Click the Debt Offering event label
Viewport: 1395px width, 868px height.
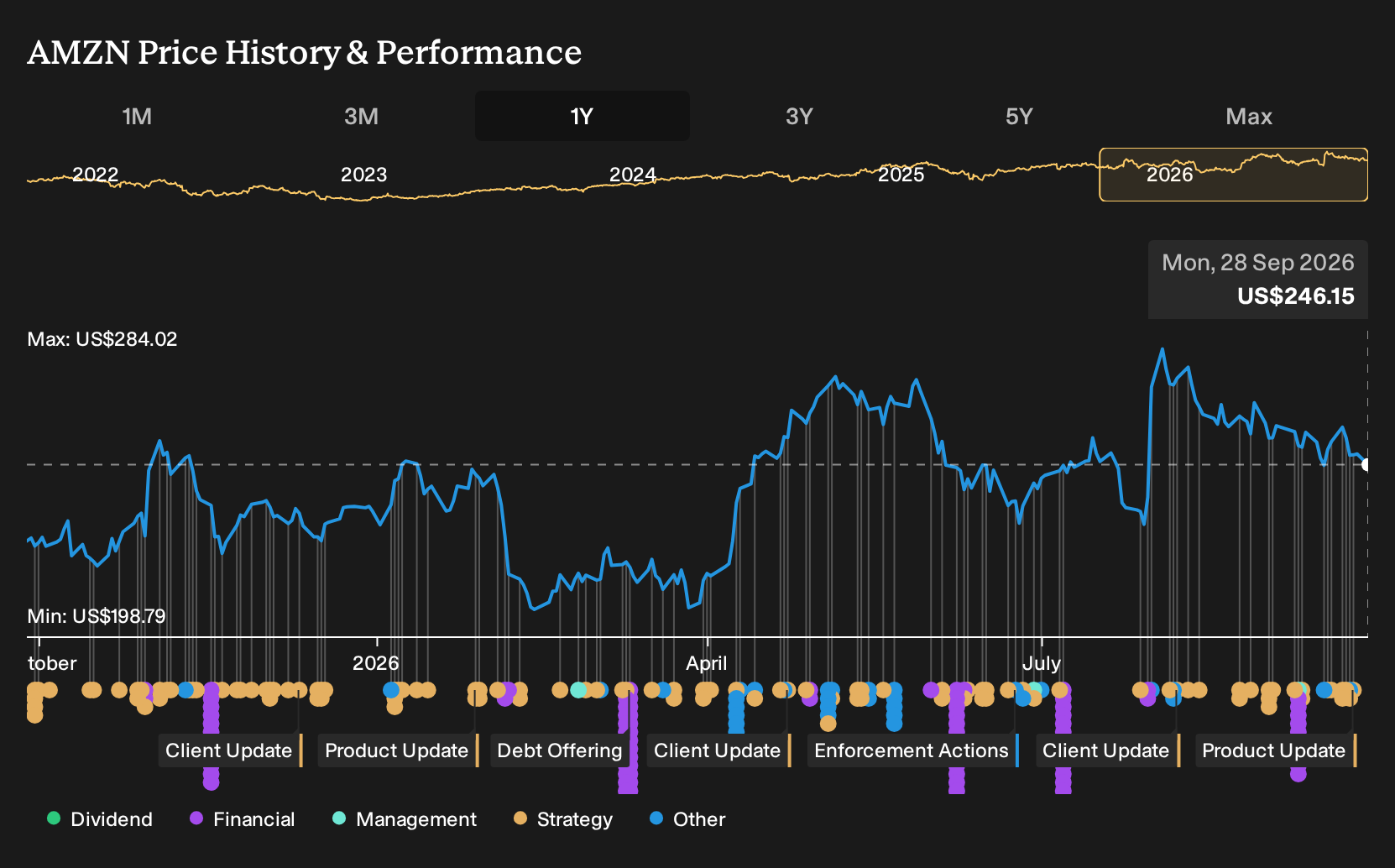tap(561, 750)
